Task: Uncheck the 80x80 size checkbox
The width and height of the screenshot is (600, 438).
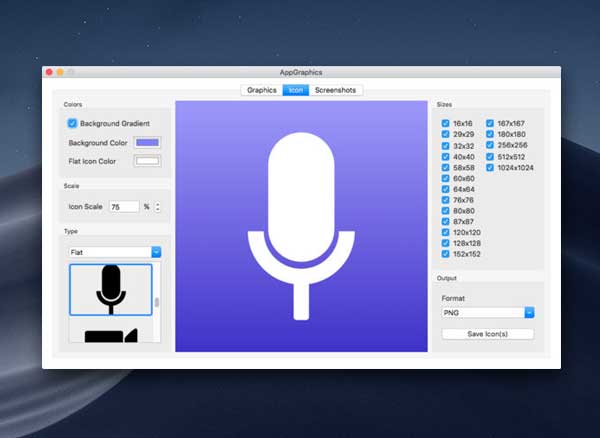Action: pos(445,211)
